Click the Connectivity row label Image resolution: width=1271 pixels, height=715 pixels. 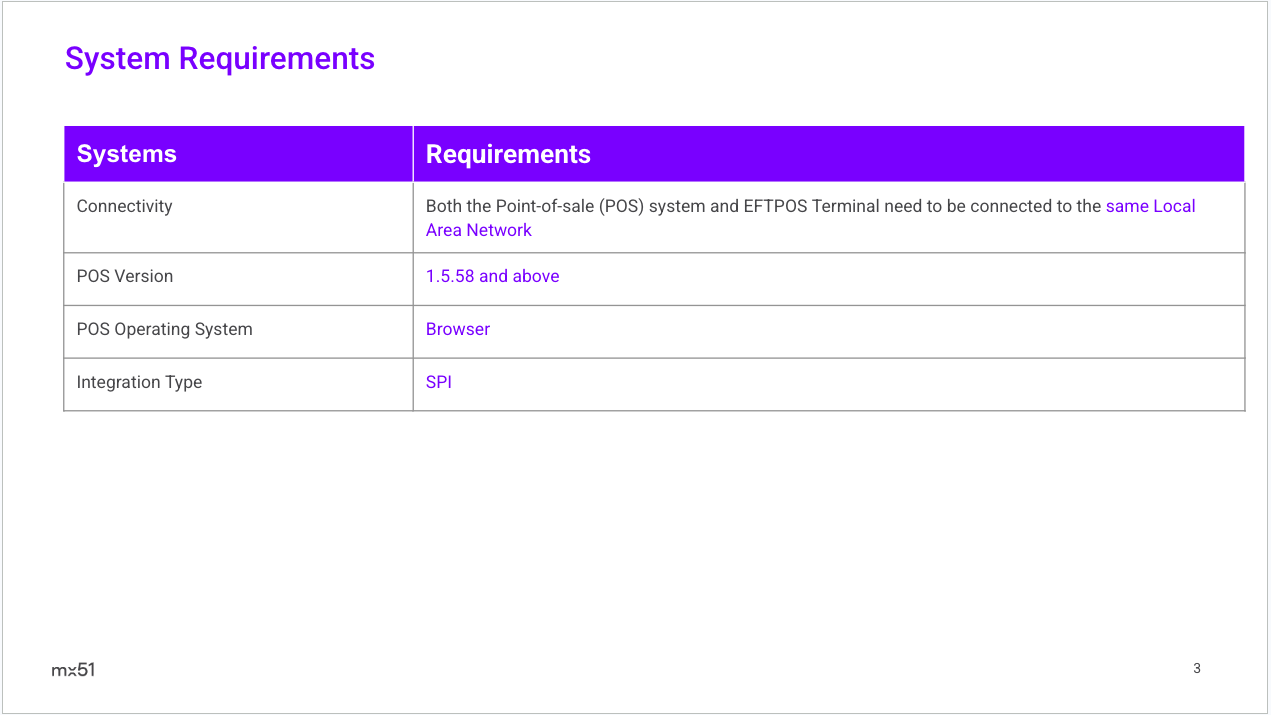click(125, 206)
